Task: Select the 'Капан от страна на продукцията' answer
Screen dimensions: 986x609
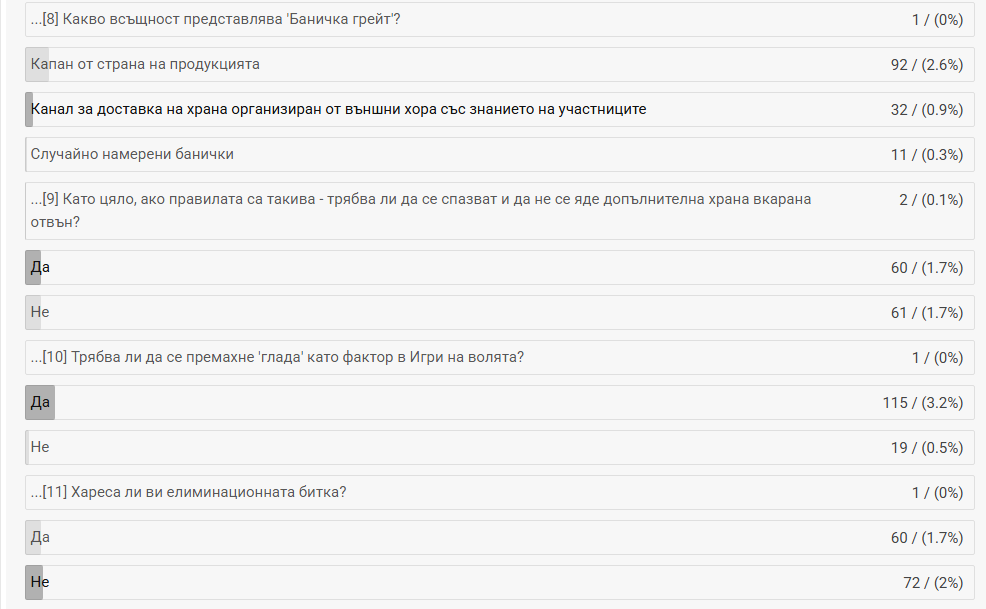Action: [x=146, y=64]
